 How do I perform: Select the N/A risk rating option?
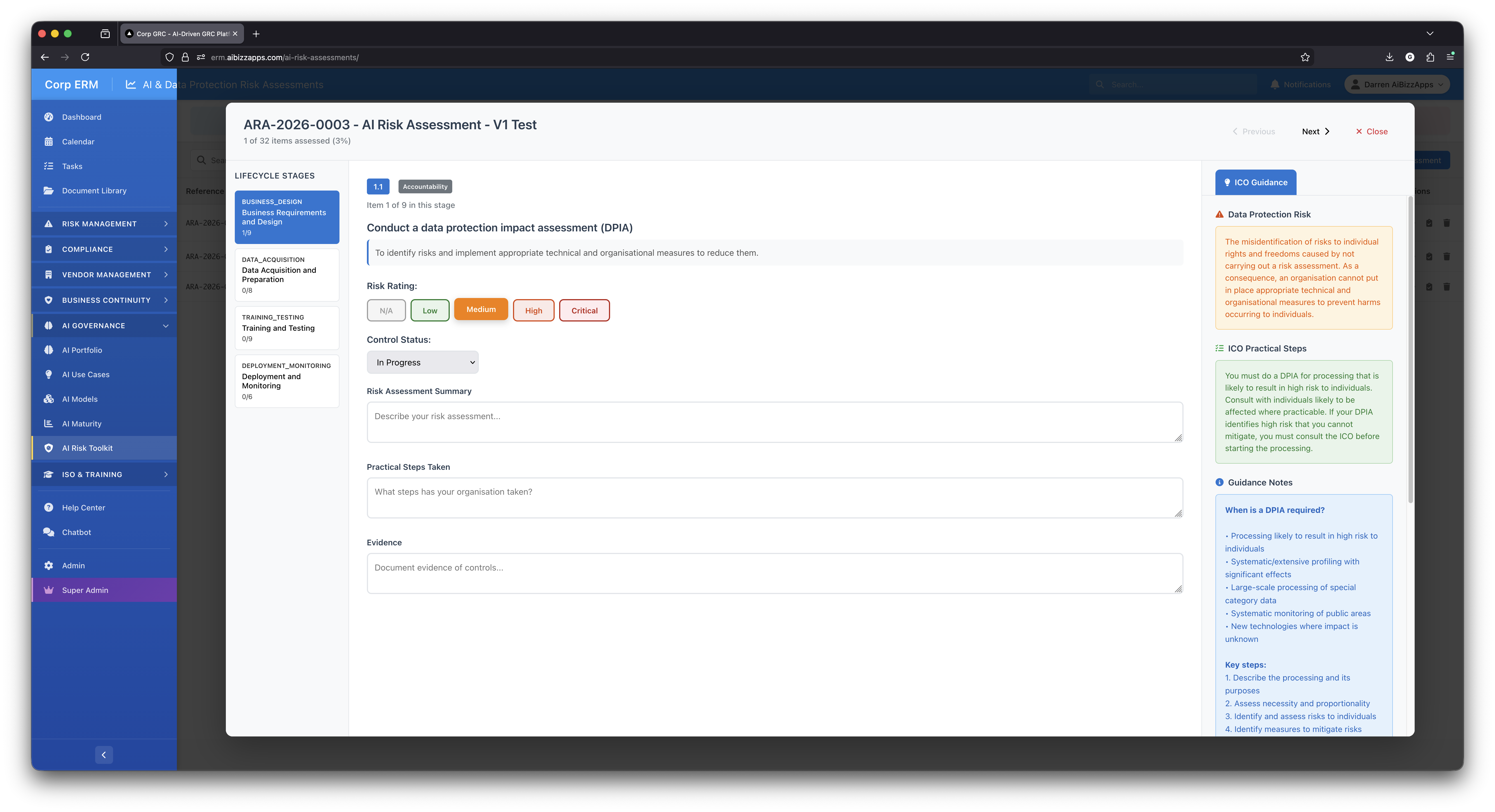386,311
